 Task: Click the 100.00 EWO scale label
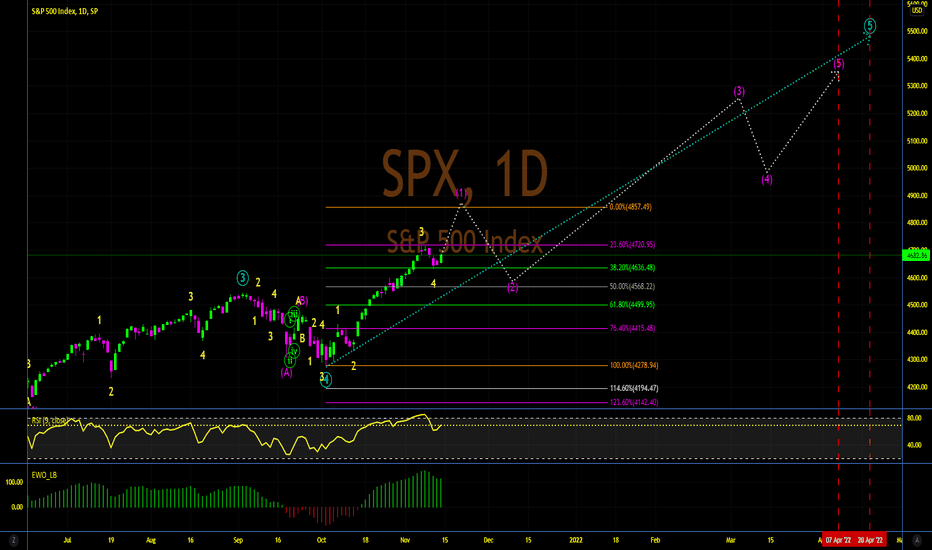point(14,482)
